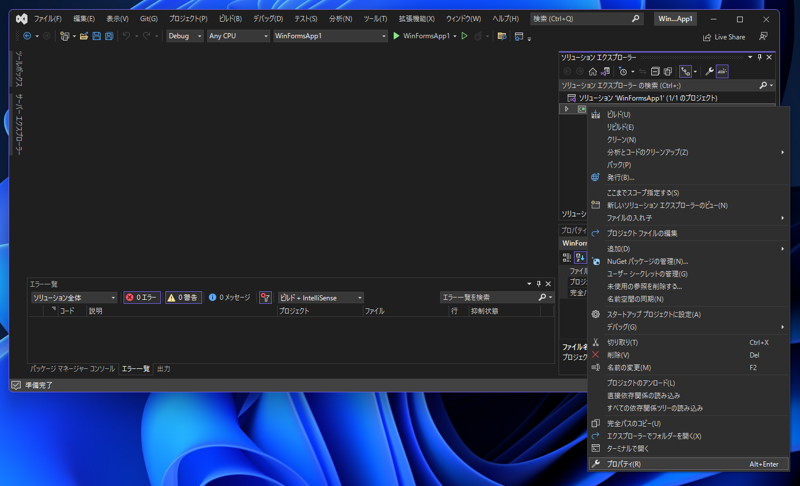Toggle Preview Selected Items icon
Viewport: 800px width, 486px height.
pyautogui.click(x=722, y=71)
